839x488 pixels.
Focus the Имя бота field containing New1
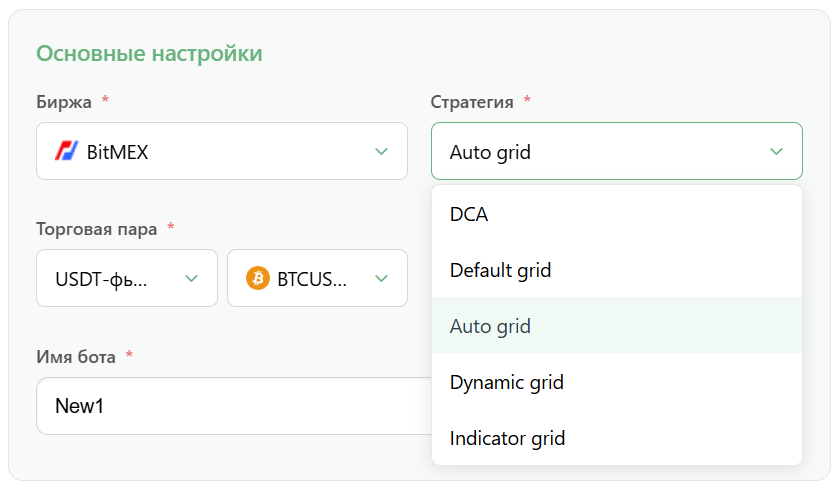pos(234,406)
